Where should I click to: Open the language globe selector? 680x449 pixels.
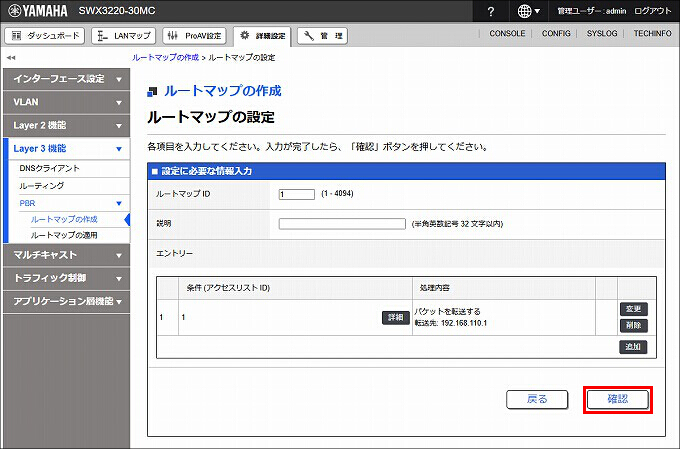click(529, 11)
